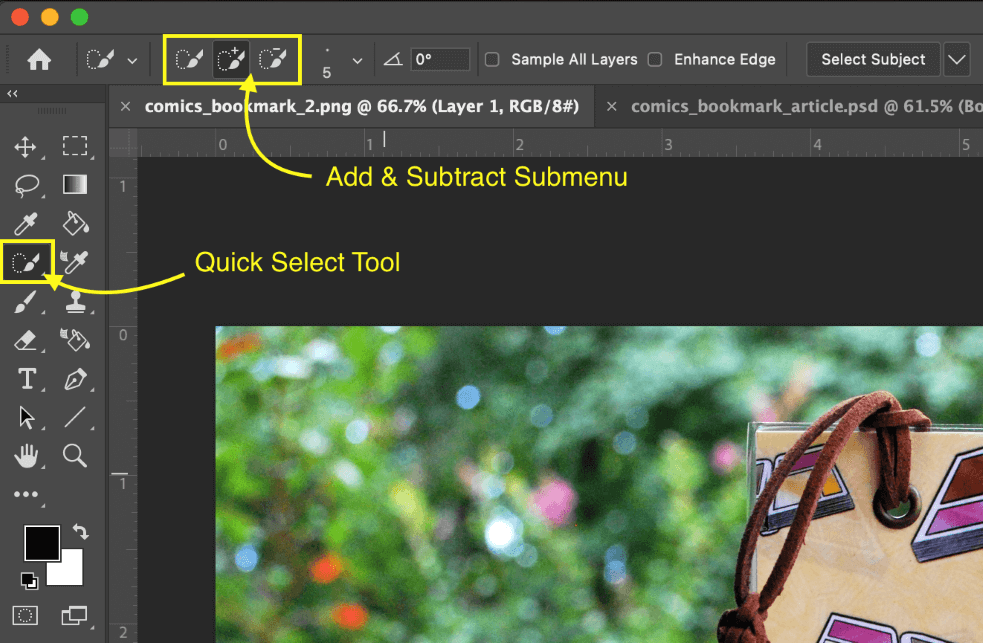Screen dimensions: 983x643
Task: Expand the Select Subject options arrow
Action: pos(957,60)
